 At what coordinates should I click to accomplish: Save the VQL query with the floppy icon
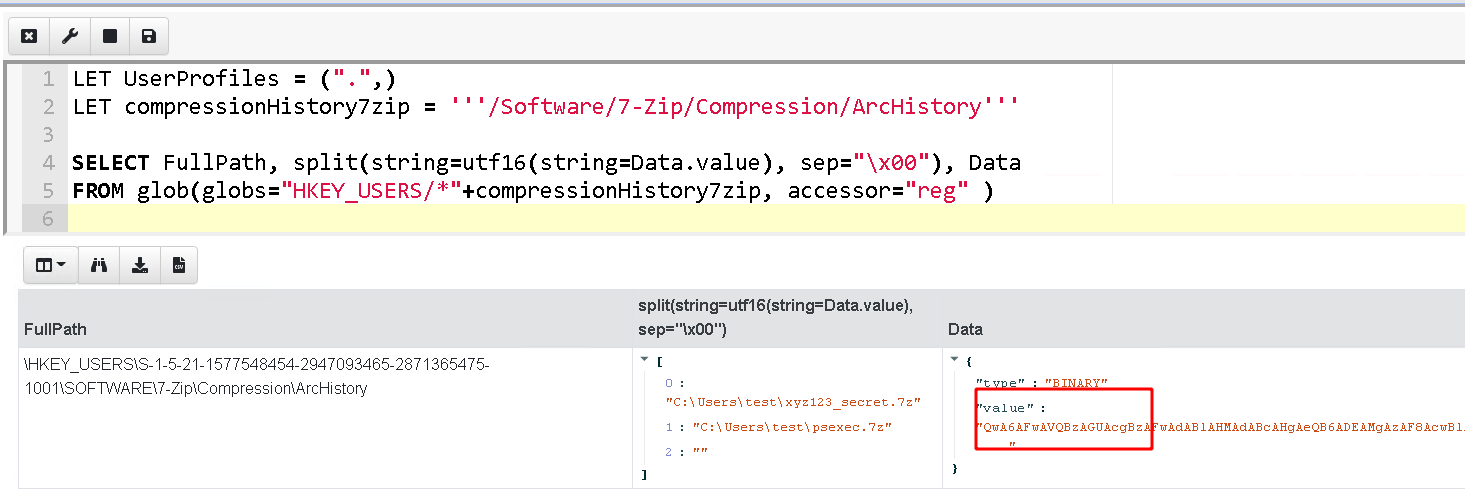pos(149,36)
